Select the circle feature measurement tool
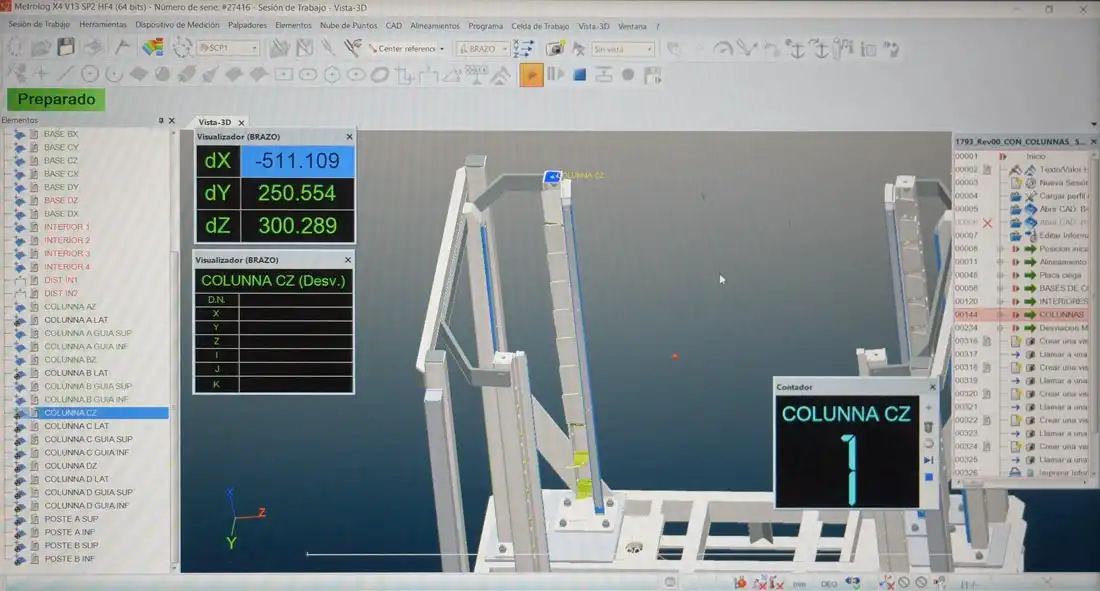The height and width of the screenshot is (591, 1100). pyautogui.click(x=90, y=74)
